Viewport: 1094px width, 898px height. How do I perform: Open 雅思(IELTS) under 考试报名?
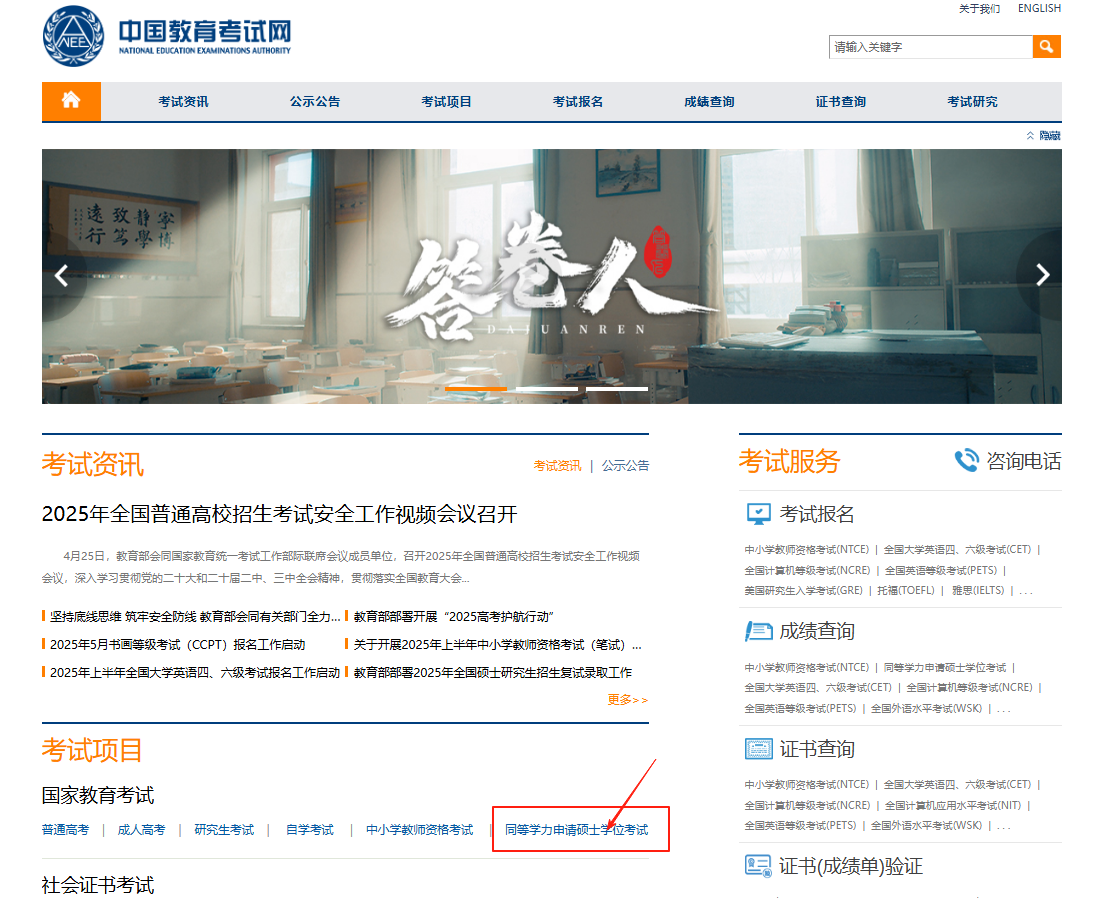[978, 590]
